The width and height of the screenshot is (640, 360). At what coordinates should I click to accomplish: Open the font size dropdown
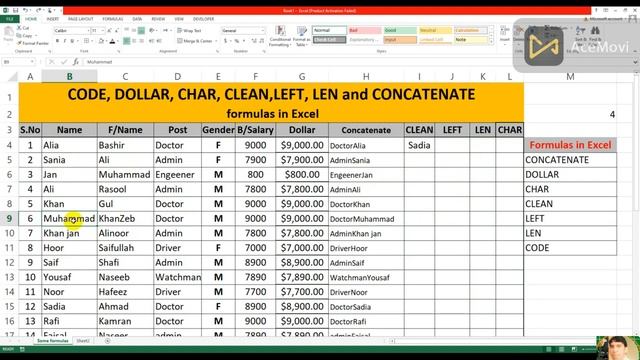tap(102, 31)
